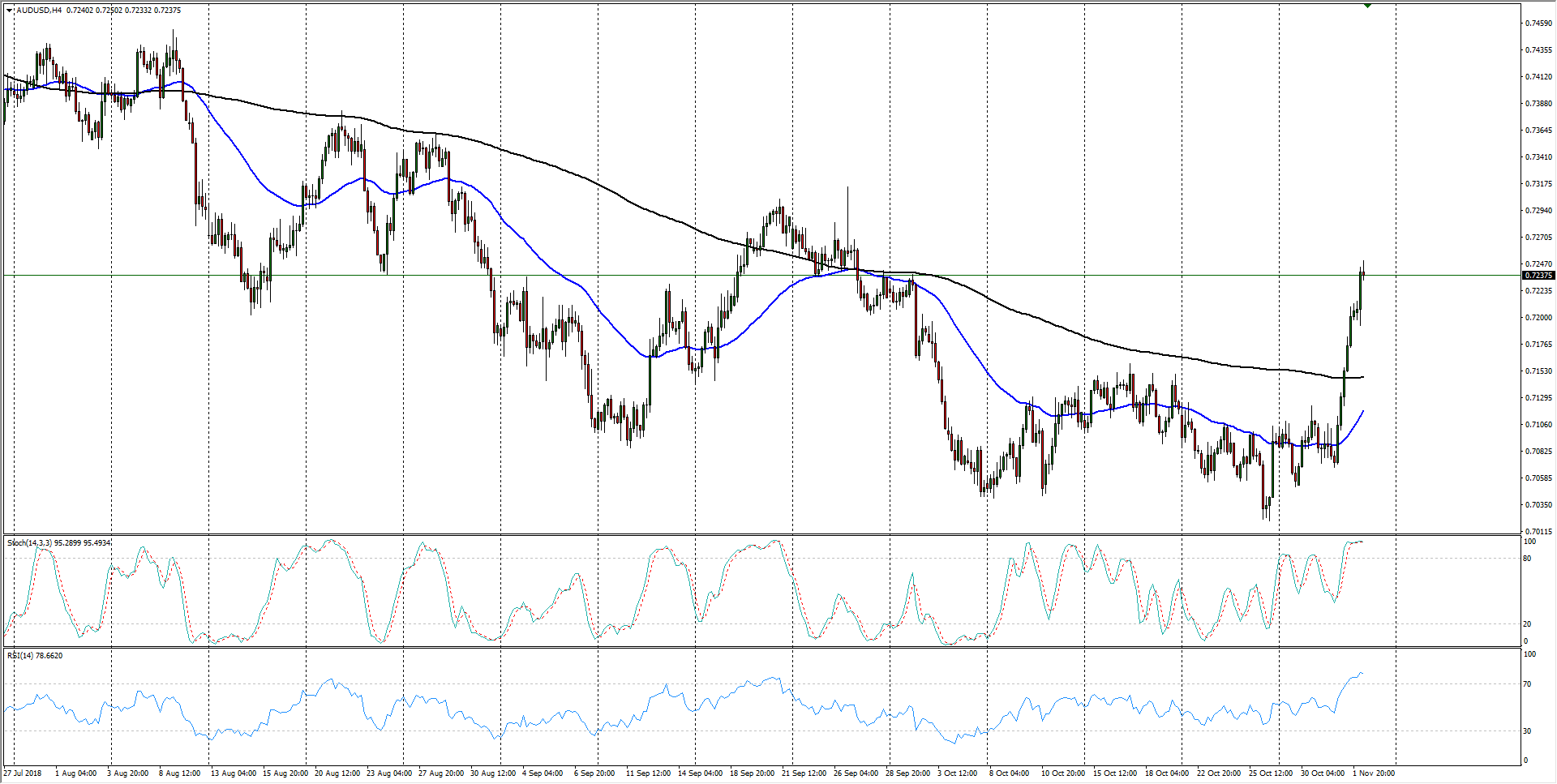The height and width of the screenshot is (784, 1557).
Task: Click the RSI(14) indicator label
Action: [21, 655]
